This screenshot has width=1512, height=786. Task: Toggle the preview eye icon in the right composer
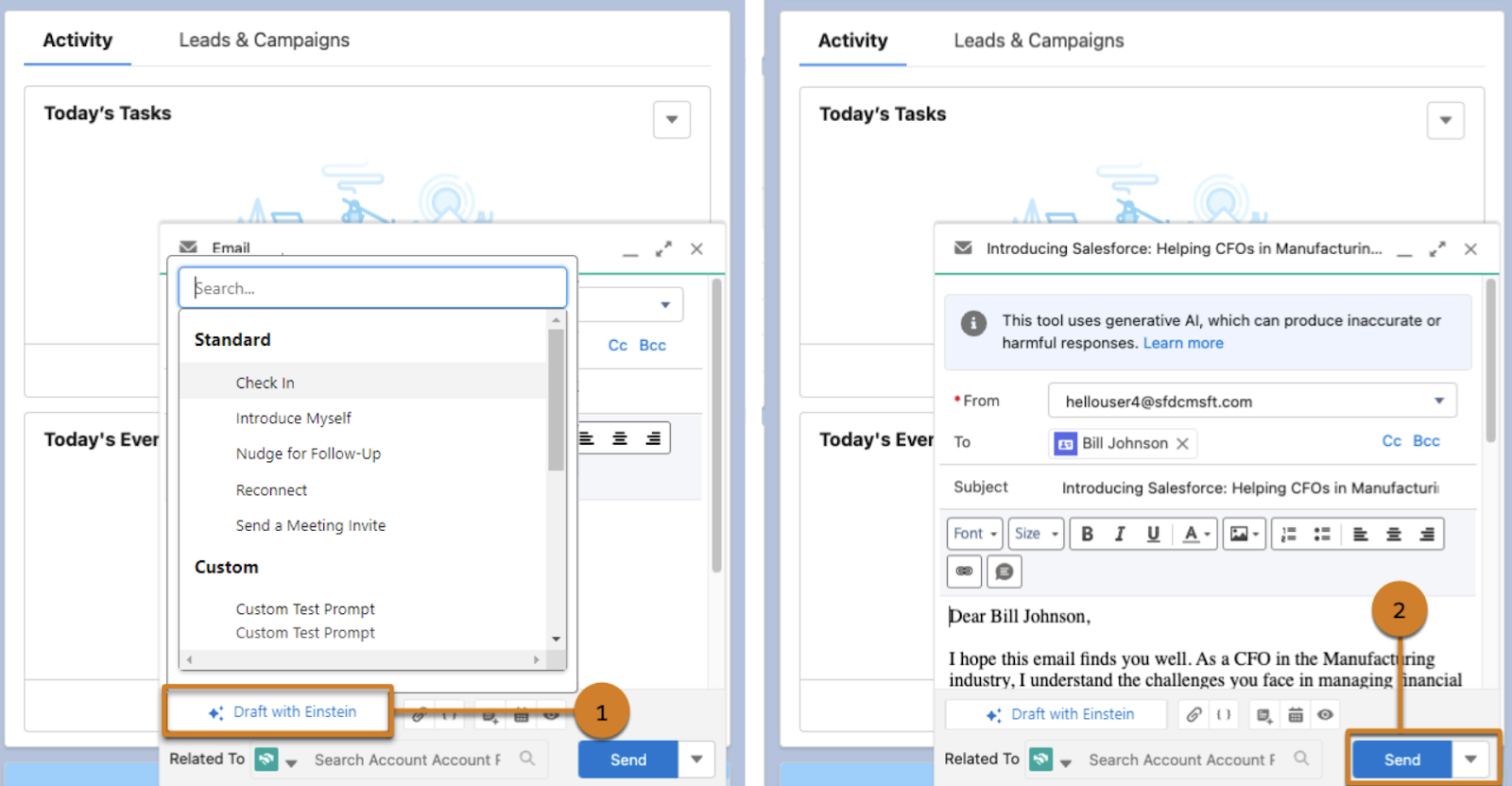point(1326,714)
